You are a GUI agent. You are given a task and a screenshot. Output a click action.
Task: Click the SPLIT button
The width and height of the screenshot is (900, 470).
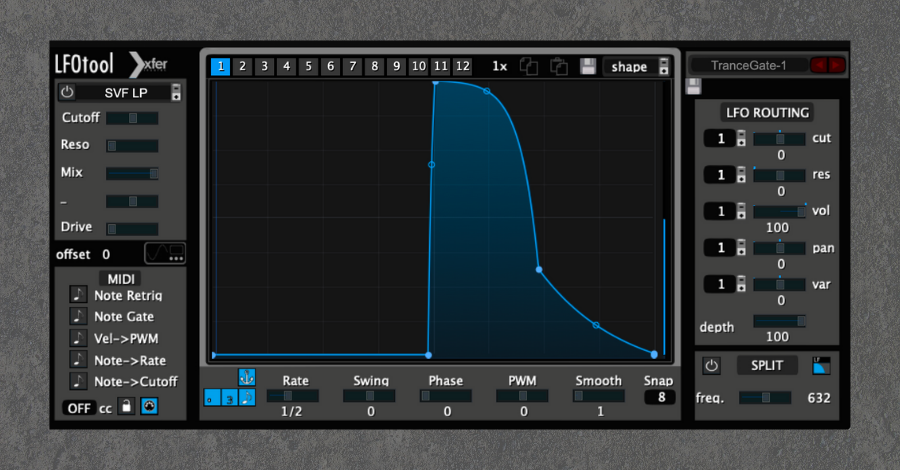767,366
